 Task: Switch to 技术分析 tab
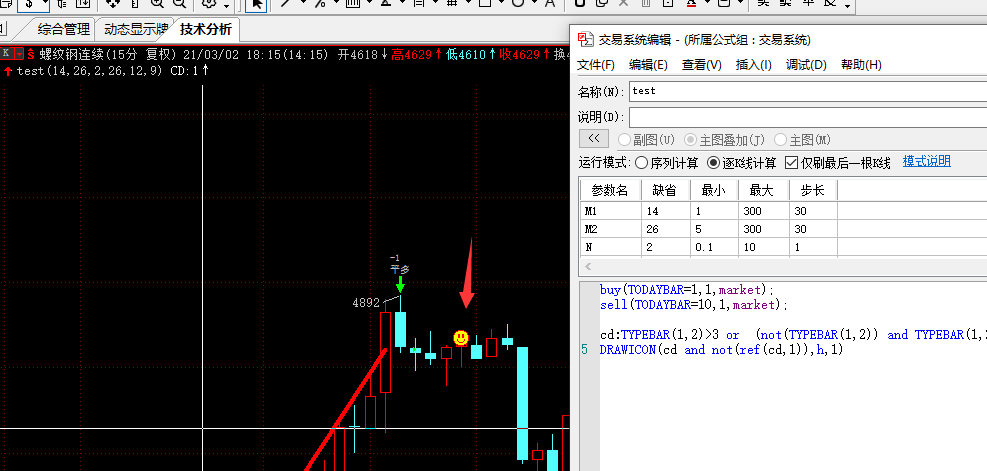pyautogui.click(x=205, y=29)
